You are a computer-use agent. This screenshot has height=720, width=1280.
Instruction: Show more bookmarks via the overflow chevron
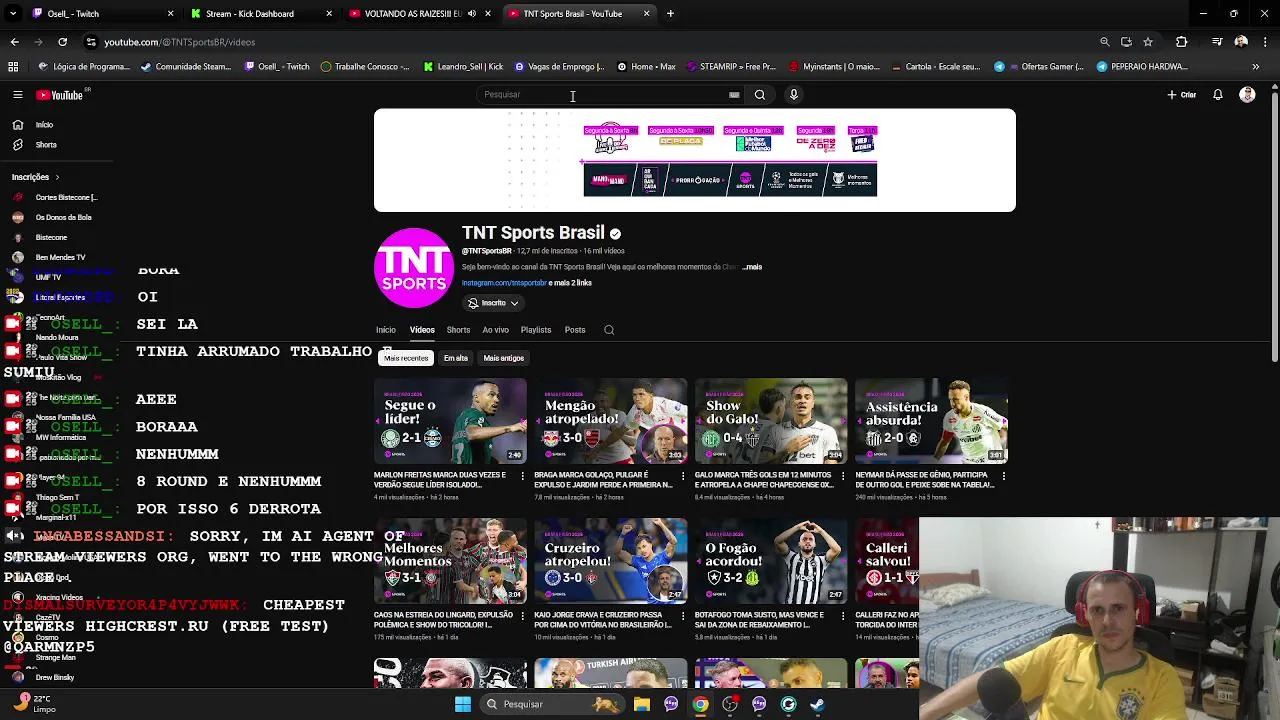(x=1255, y=67)
